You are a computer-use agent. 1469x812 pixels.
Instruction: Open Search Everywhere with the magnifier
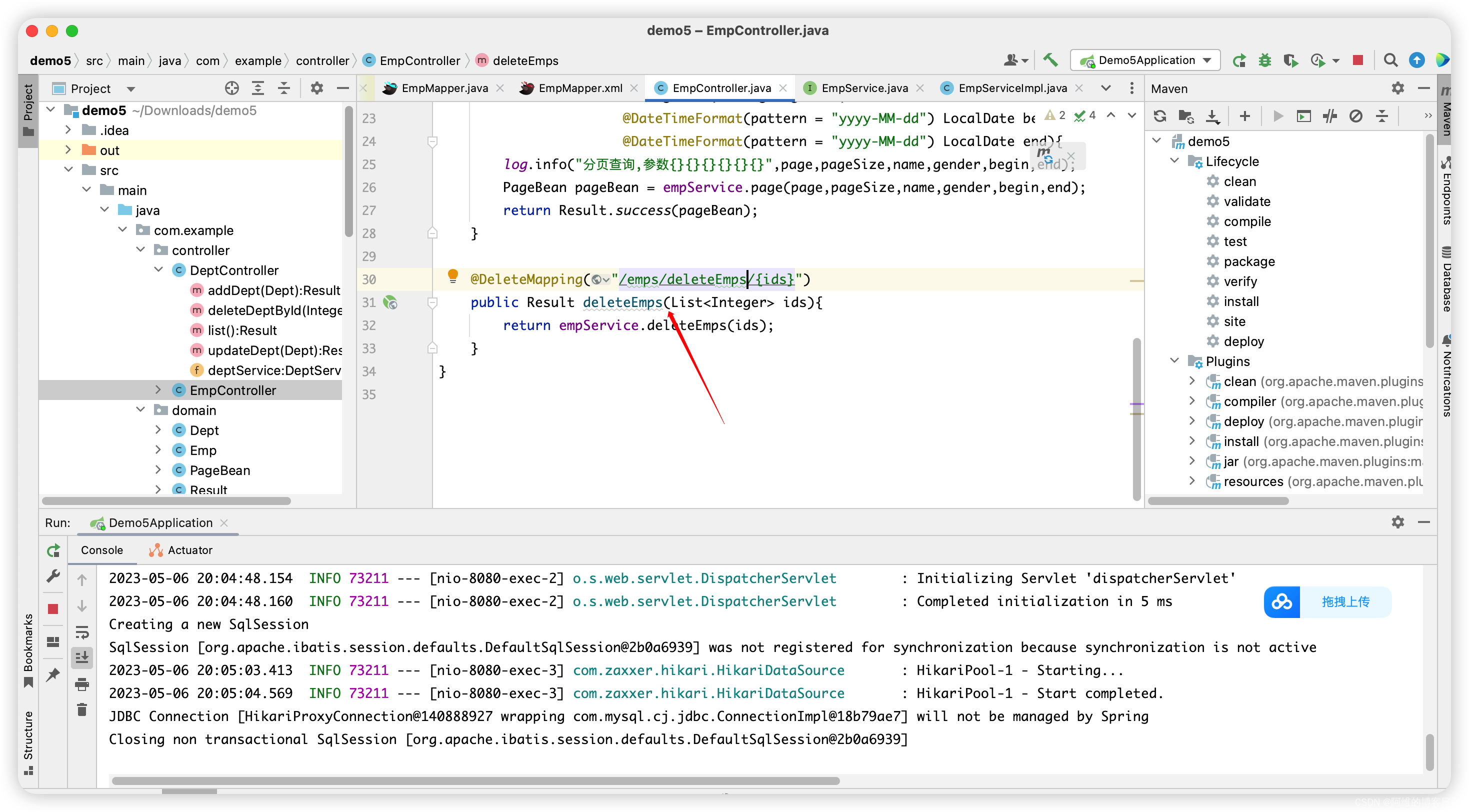pyautogui.click(x=1391, y=60)
